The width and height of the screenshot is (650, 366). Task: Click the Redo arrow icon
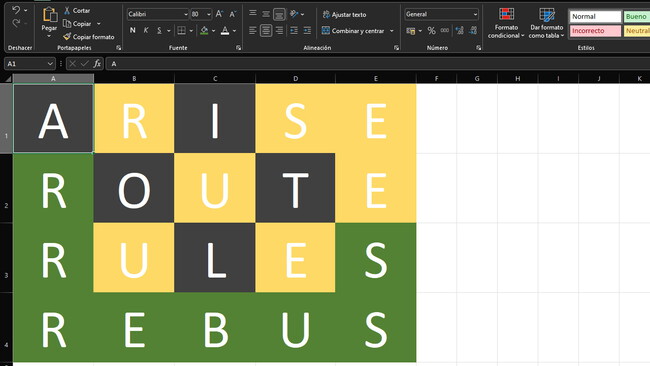(16, 23)
